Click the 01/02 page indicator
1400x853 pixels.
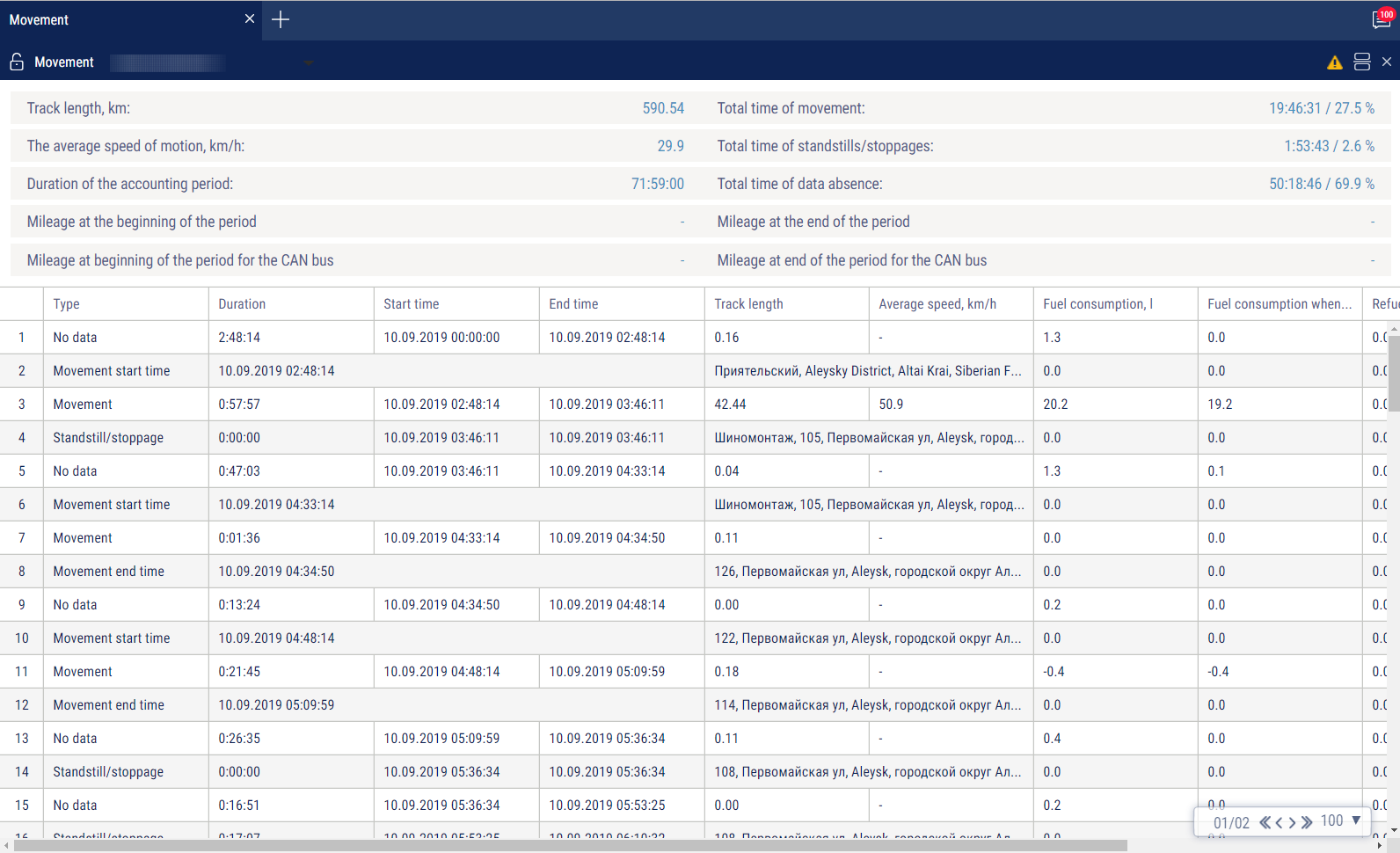coord(1231,823)
